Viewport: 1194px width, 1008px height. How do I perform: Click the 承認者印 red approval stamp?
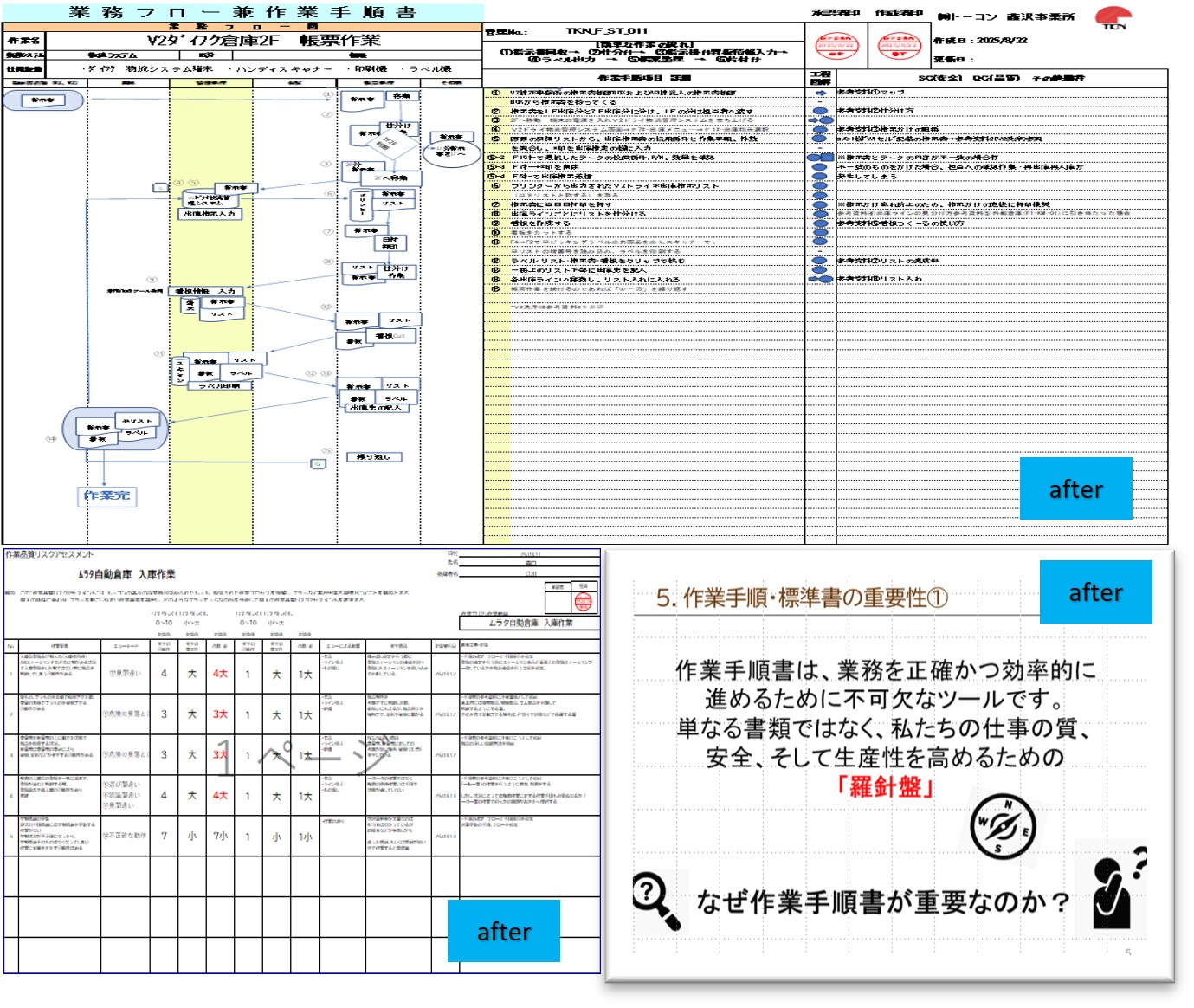pyautogui.click(x=840, y=48)
